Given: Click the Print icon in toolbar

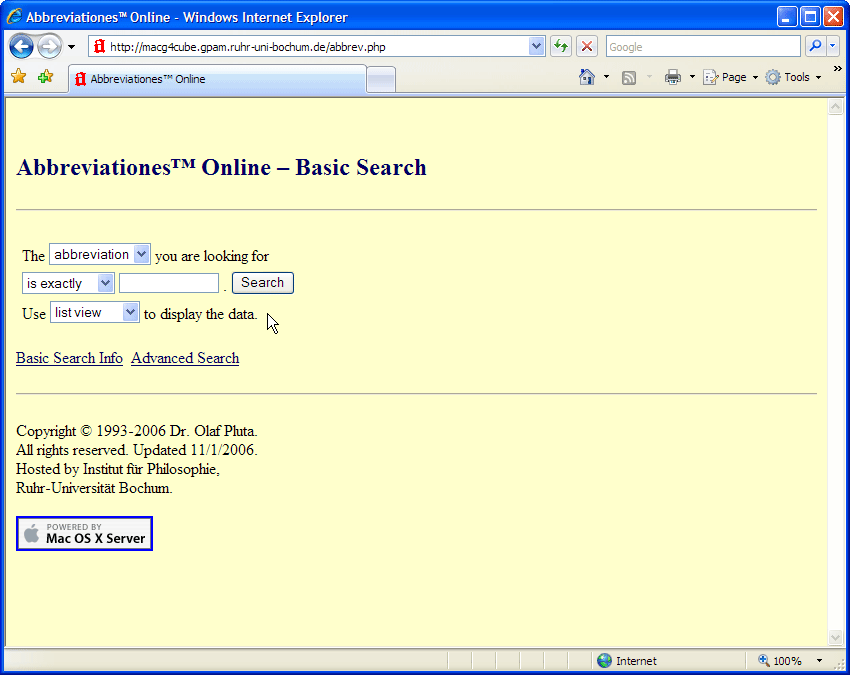Looking at the screenshot, I should pyautogui.click(x=673, y=78).
